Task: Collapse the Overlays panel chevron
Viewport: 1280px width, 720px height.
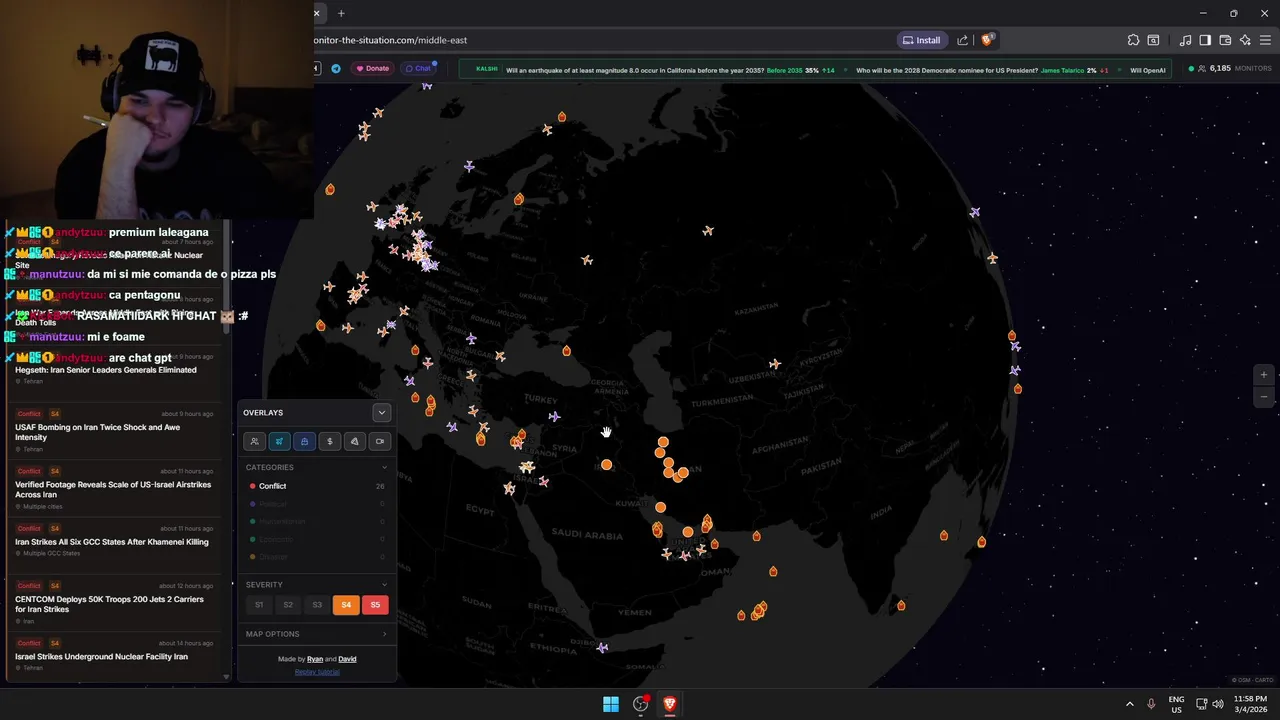Action: 381,412
